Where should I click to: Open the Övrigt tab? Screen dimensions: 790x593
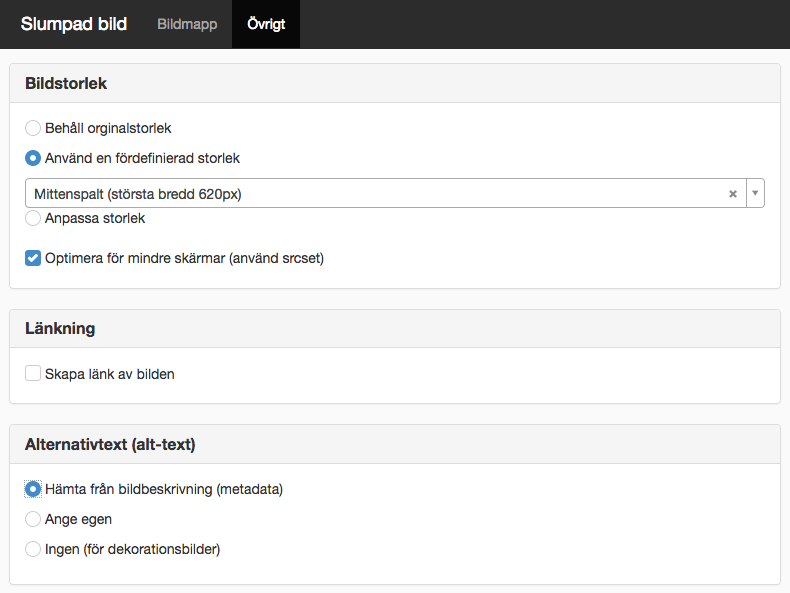[266, 24]
